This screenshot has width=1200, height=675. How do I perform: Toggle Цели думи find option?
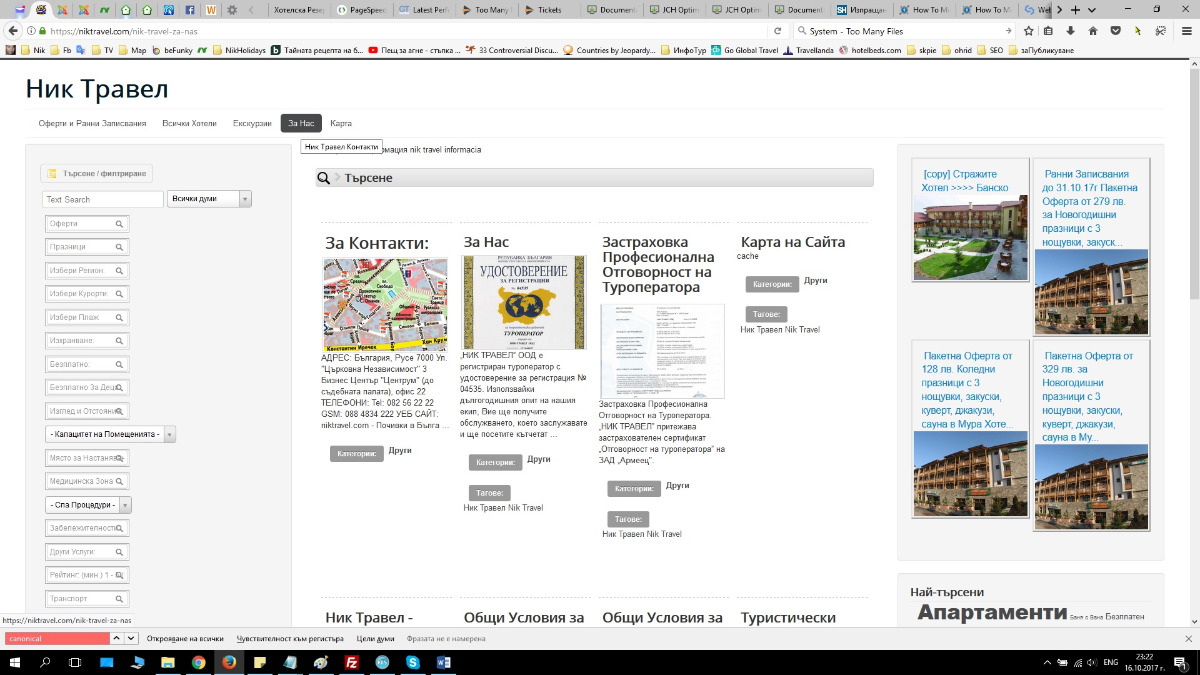375,638
